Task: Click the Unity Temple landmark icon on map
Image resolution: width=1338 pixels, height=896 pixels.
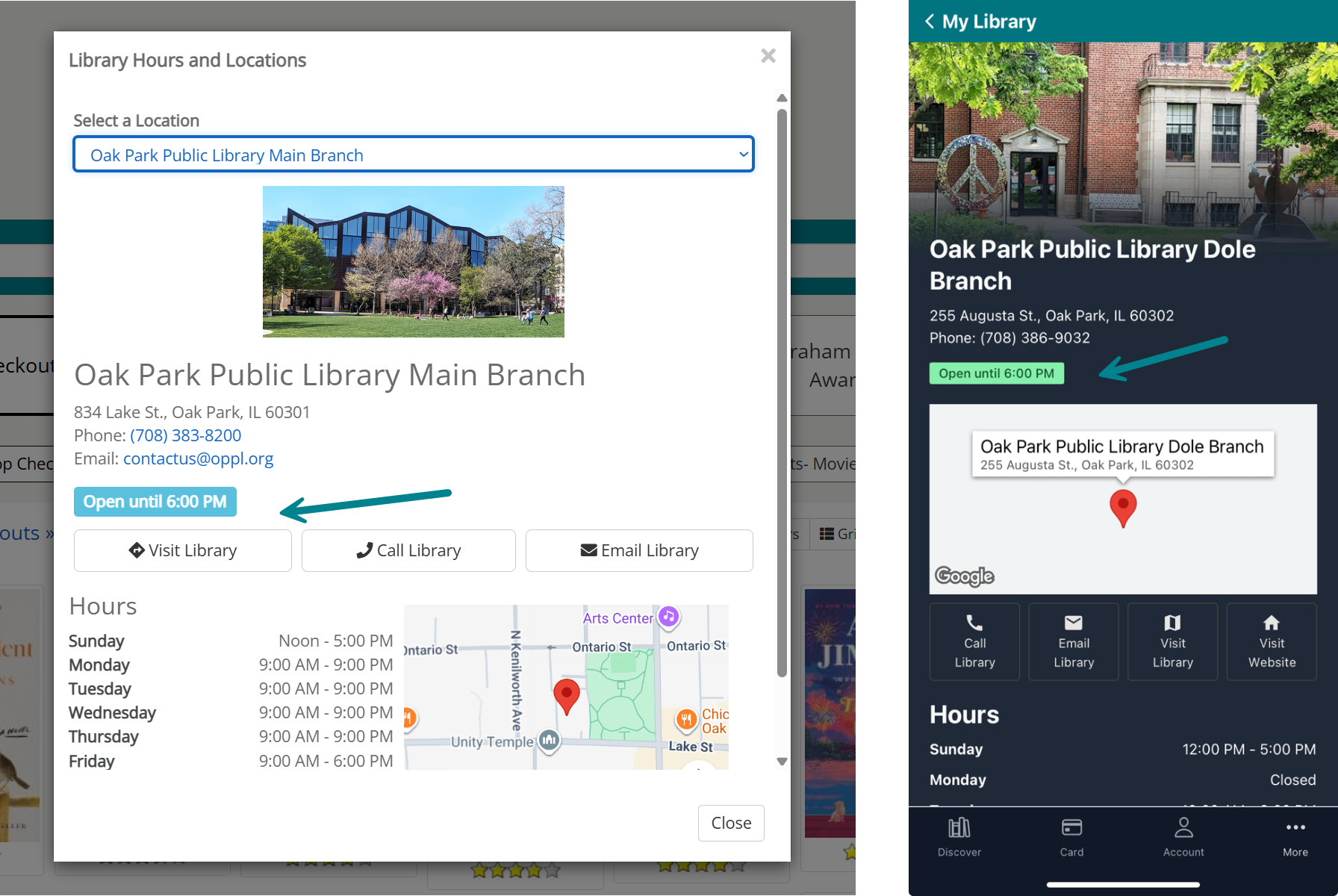Action: click(550, 741)
